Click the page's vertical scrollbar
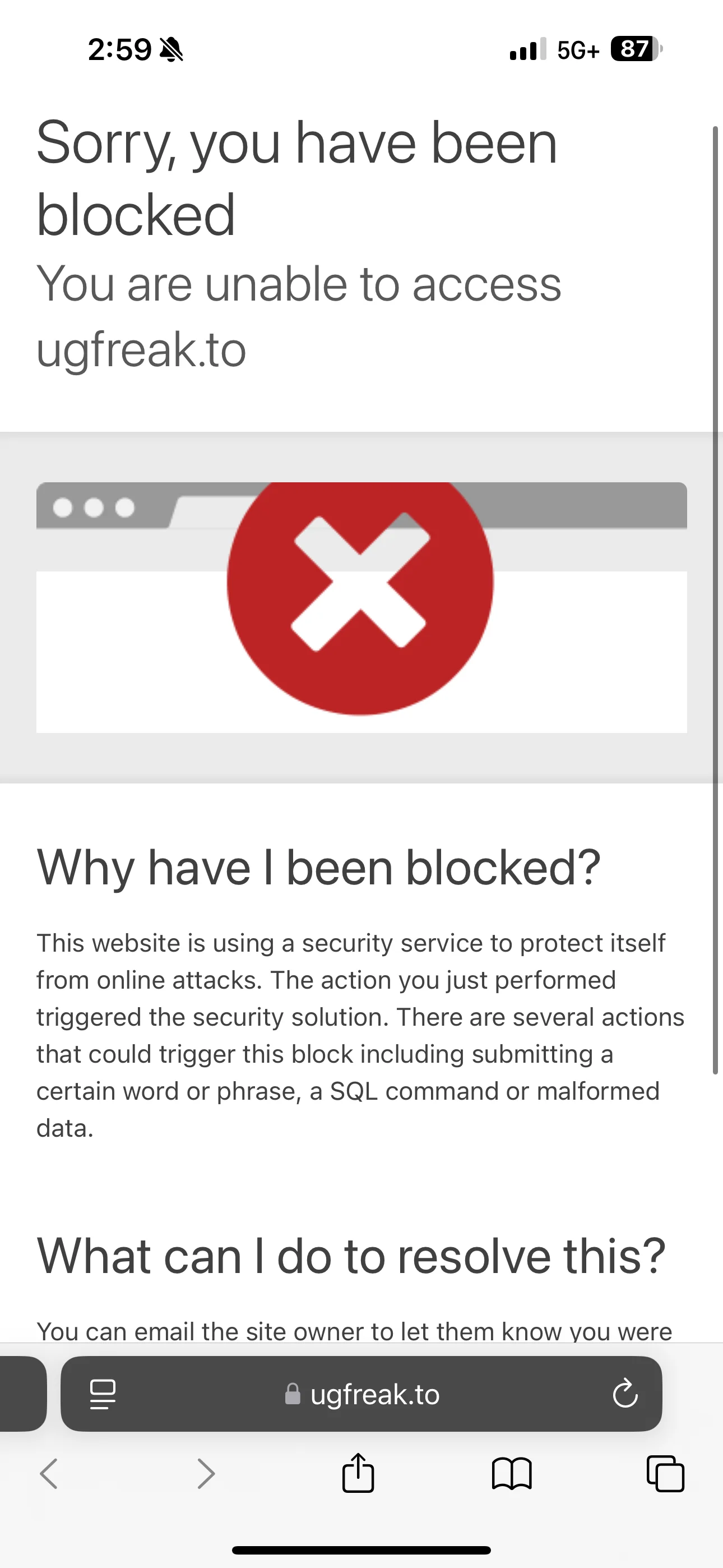This screenshot has width=723, height=1568. [x=716, y=601]
